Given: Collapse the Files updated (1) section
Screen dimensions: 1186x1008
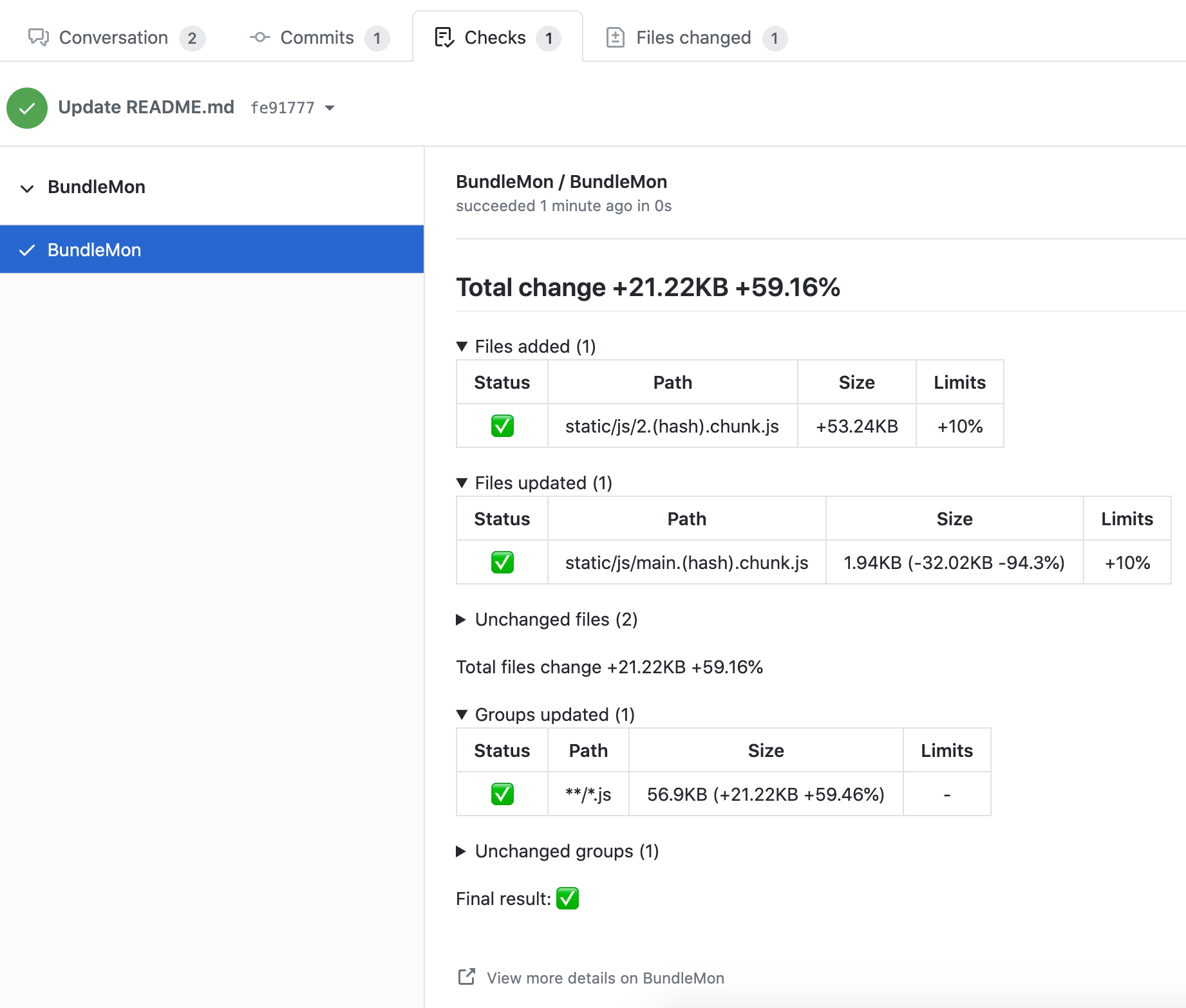Looking at the screenshot, I should (534, 483).
